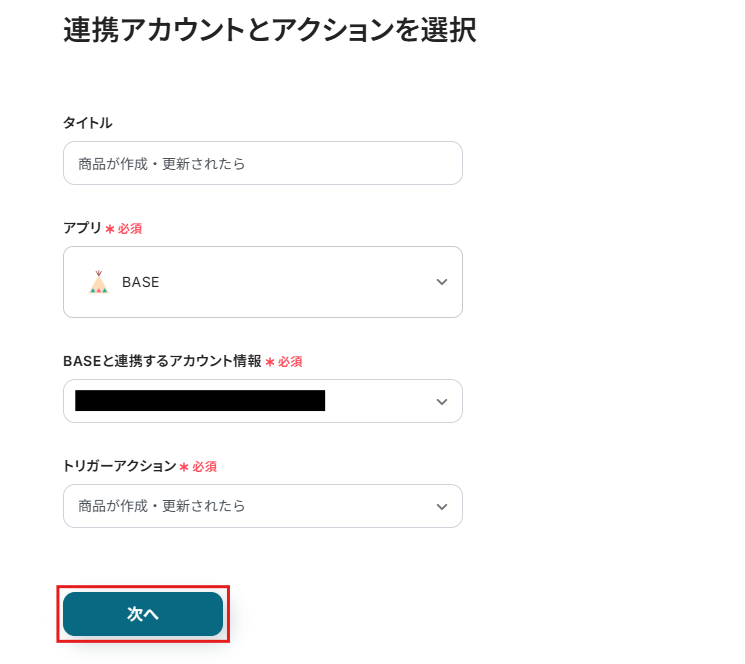This screenshot has height=664, width=745.
Task: Click the 必須 tag beside アカウント情報
Action: [290, 362]
